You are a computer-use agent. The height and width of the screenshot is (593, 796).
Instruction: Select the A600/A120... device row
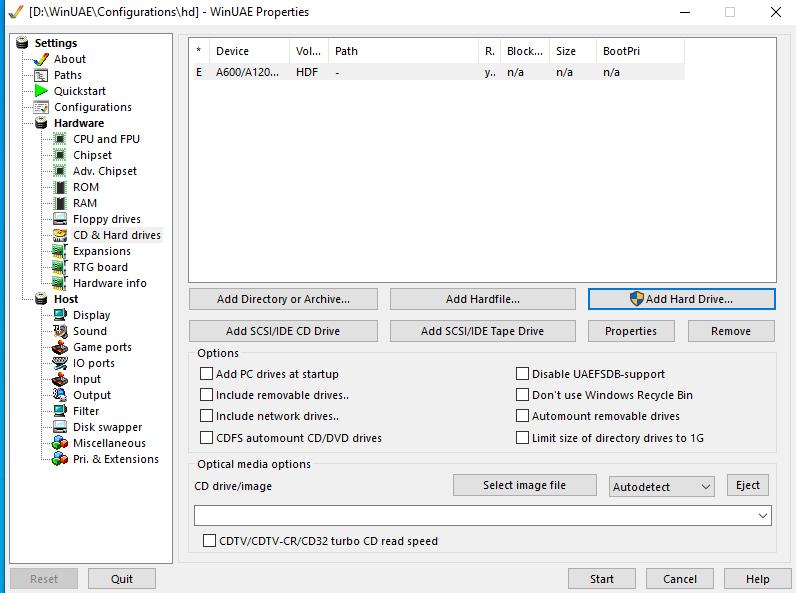[439, 72]
